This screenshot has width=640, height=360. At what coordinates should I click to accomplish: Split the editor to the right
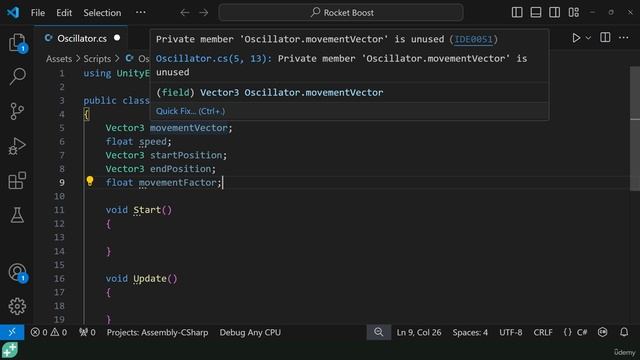(605, 38)
